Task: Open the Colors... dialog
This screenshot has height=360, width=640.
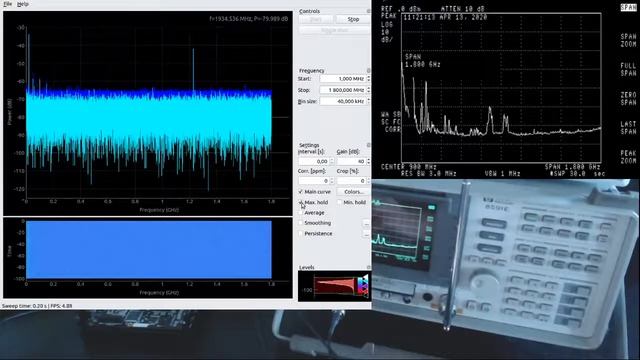Action: 353,191
